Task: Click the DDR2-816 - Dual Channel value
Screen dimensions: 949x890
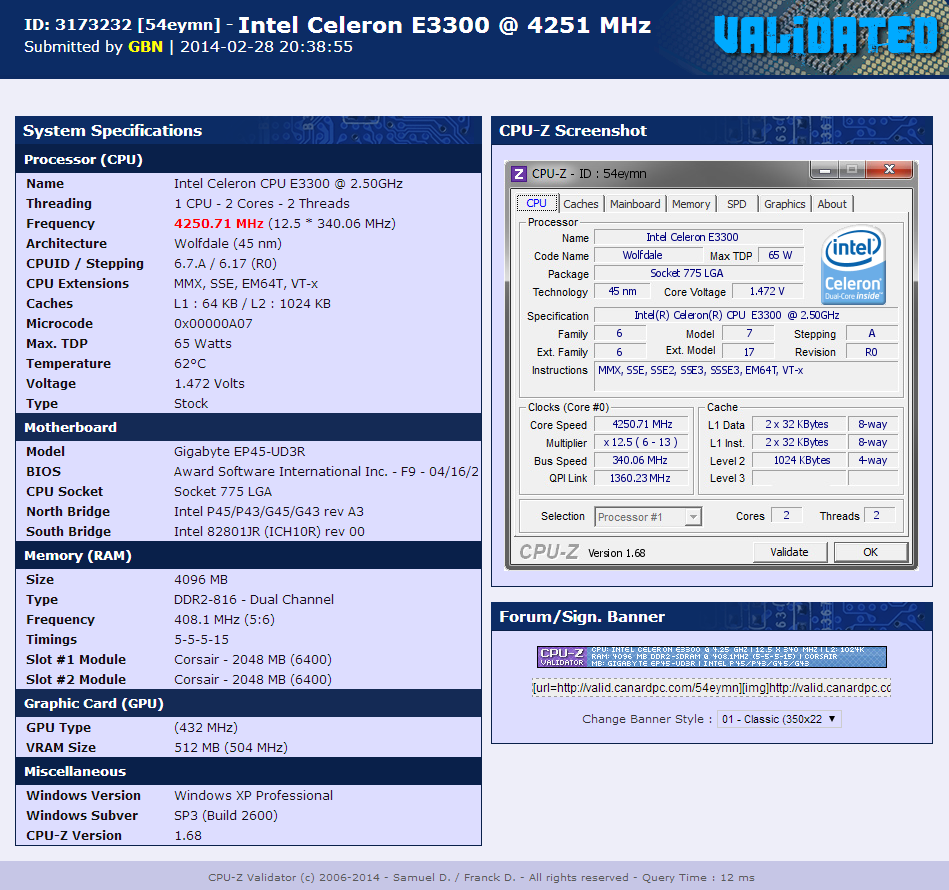Action: pyautogui.click(x=254, y=599)
